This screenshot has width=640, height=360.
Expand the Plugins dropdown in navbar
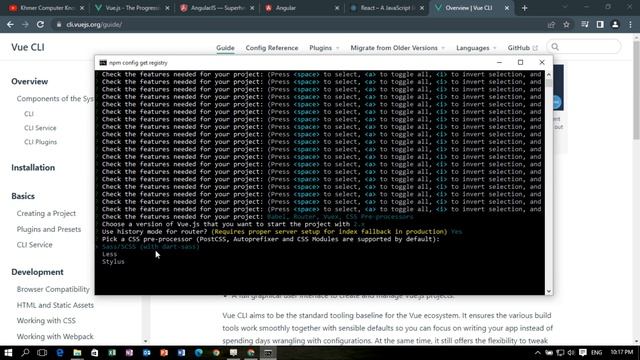click(x=324, y=48)
